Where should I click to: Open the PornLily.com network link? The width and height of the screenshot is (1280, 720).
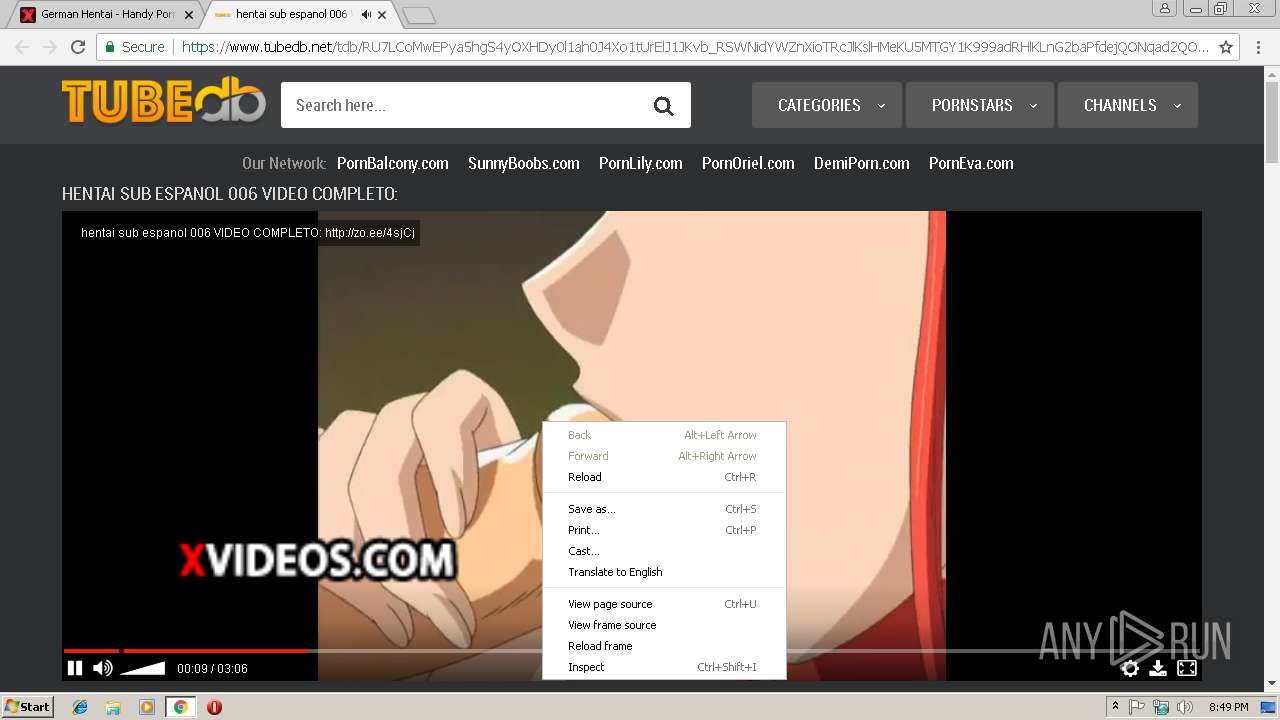(x=641, y=163)
